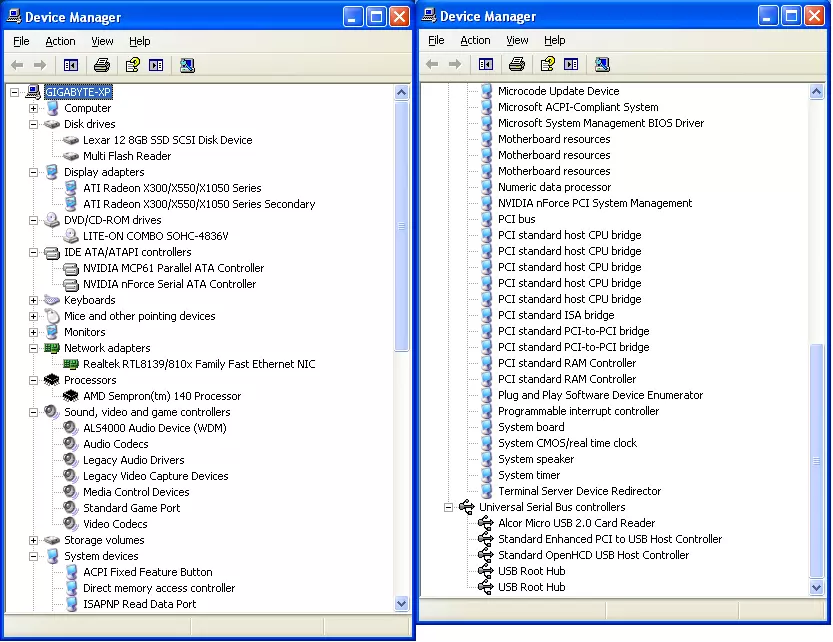Screen dimensions: 833x642
Task: Select NVIDIA nForce PCI System Management
Action: [595, 203]
